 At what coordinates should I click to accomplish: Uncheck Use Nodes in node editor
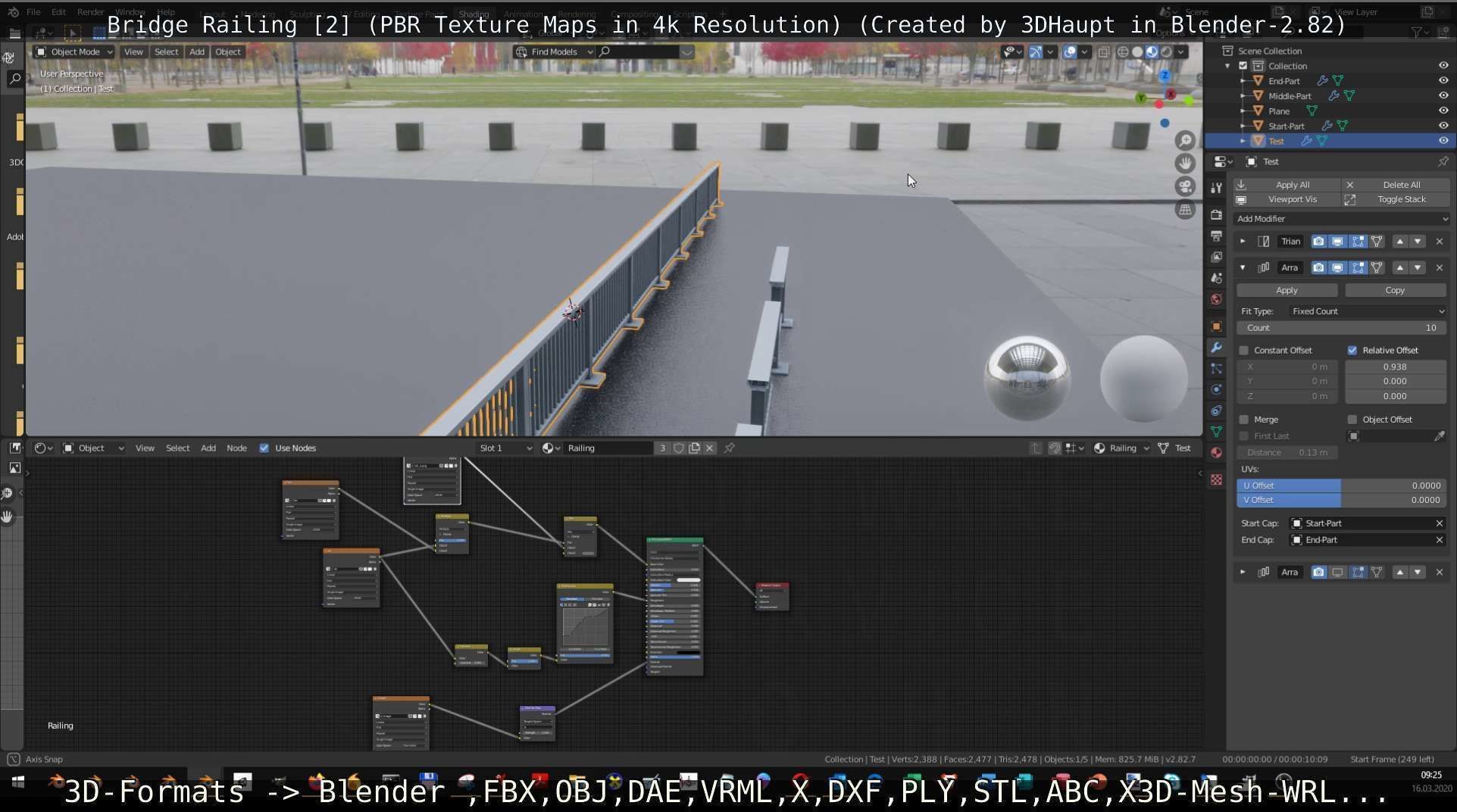tap(264, 448)
